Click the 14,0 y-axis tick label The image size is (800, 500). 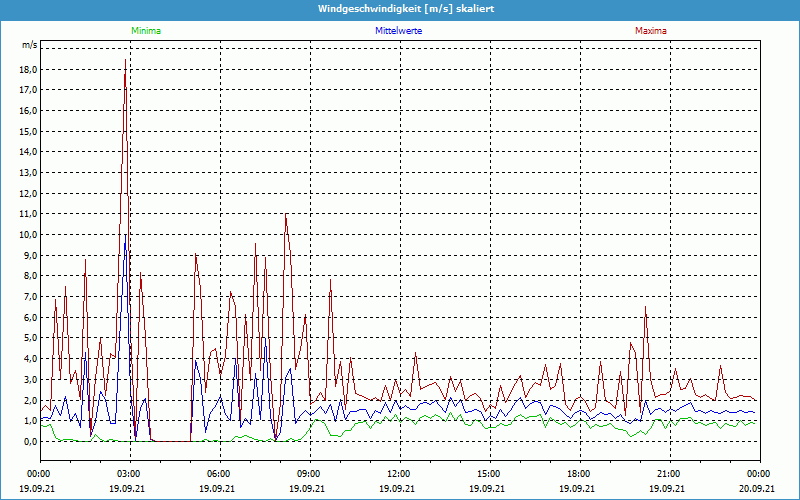[x=28, y=152]
